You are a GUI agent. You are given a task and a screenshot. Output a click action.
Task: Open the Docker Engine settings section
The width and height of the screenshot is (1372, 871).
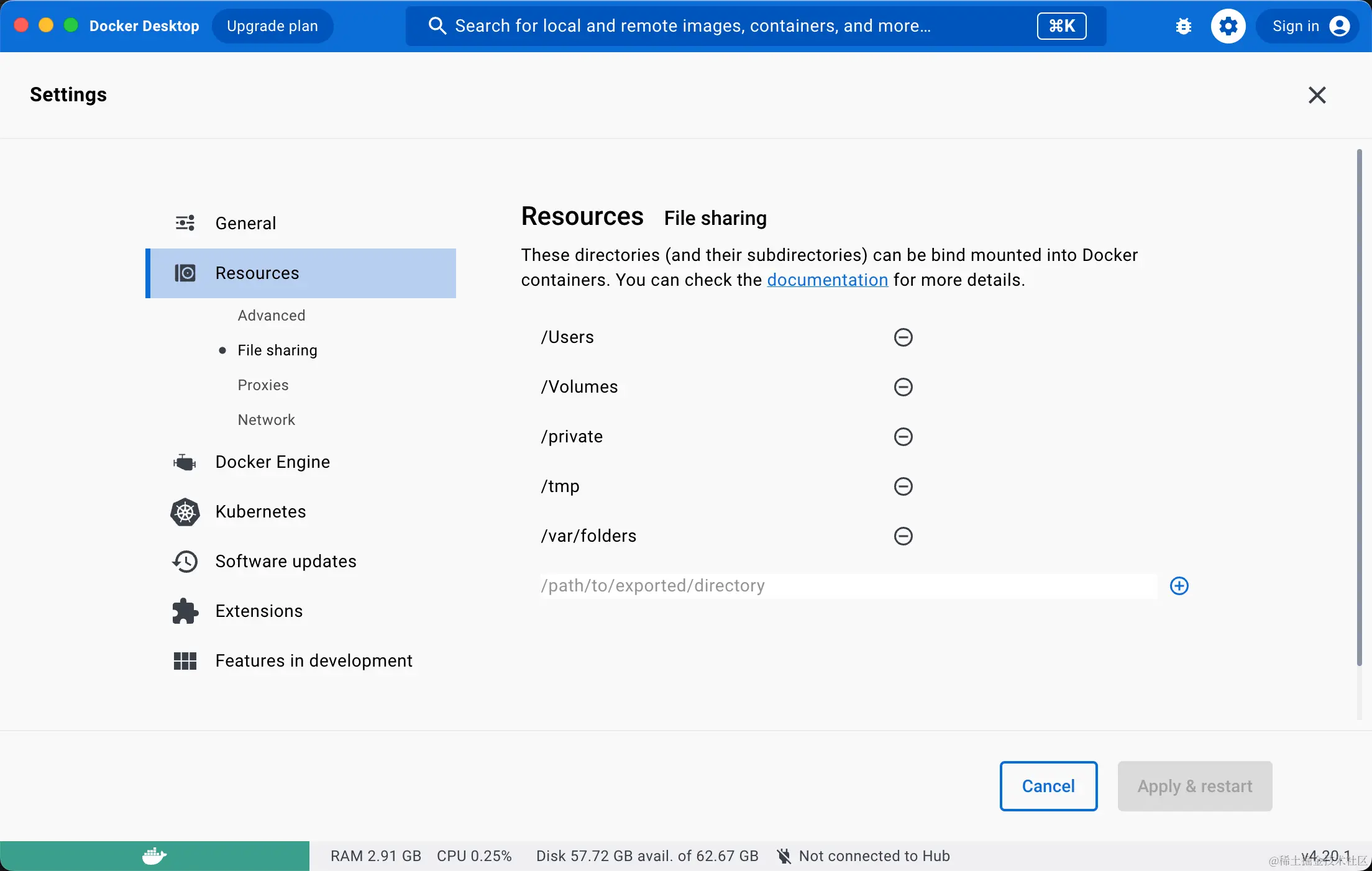click(272, 462)
